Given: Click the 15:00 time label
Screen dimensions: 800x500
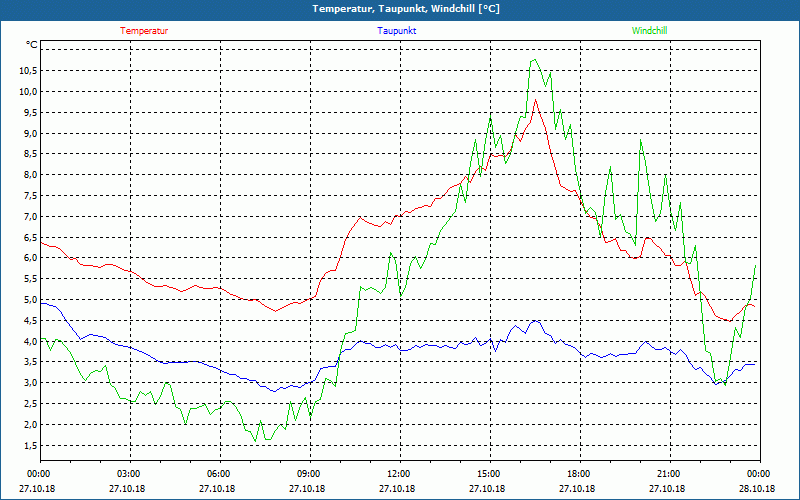Looking at the screenshot, I should (x=488, y=474).
